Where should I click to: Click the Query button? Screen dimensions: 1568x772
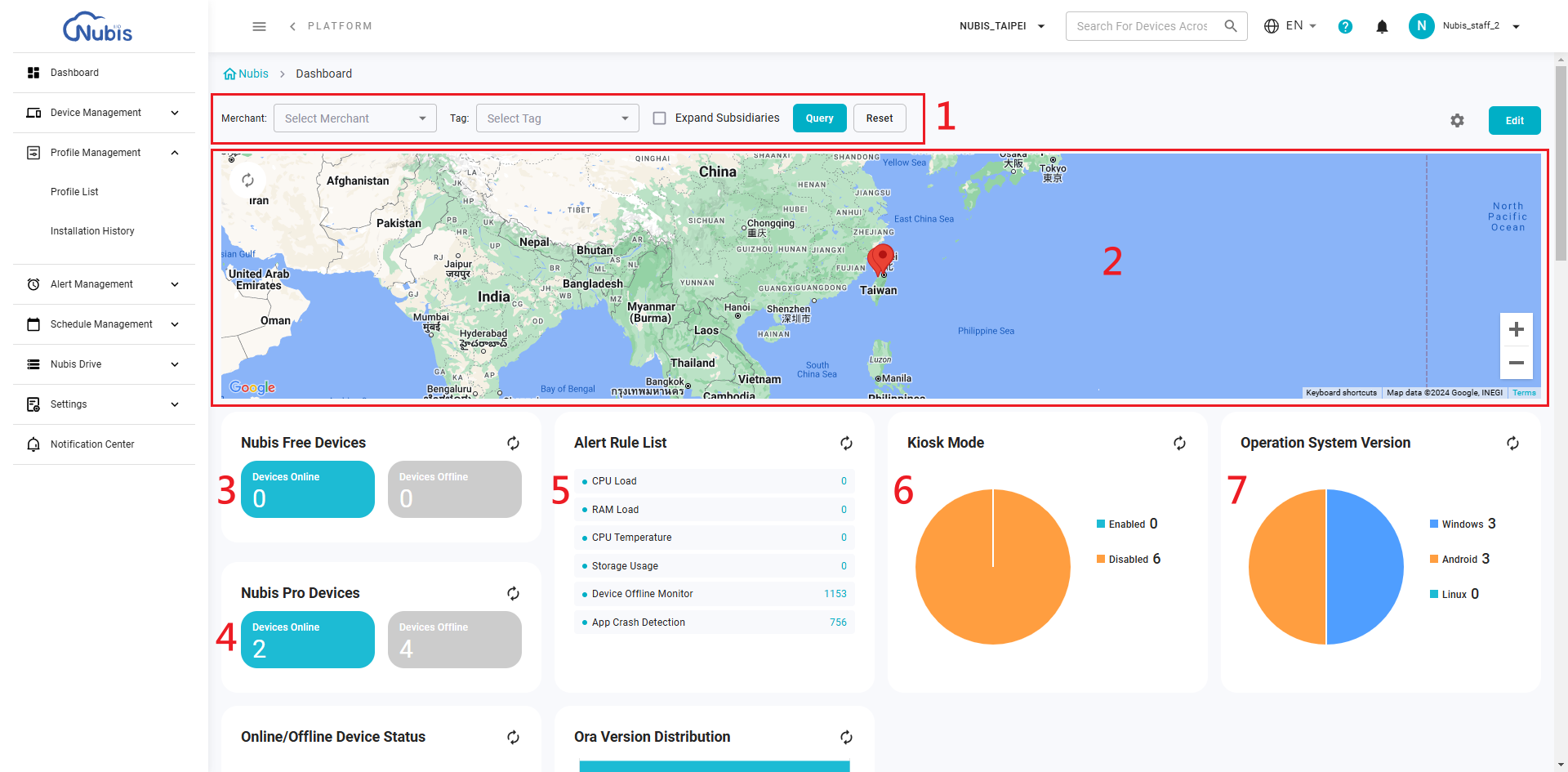819,118
